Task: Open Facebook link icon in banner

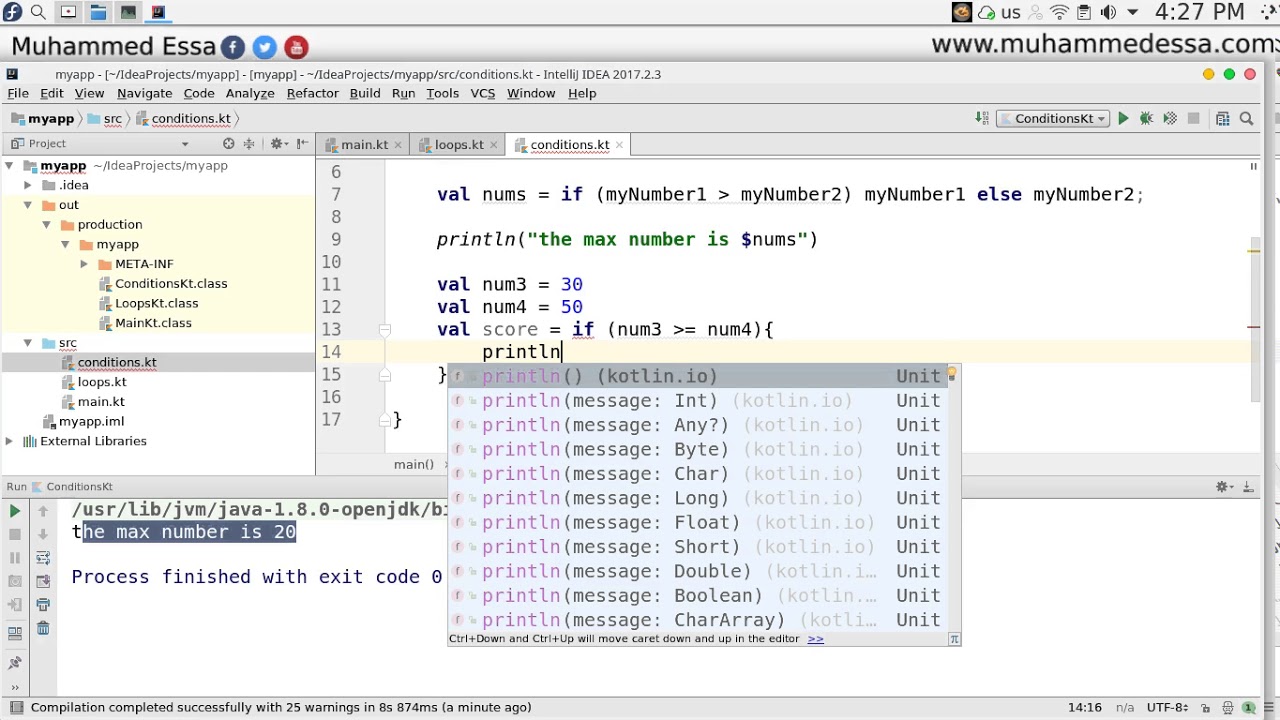Action: tap(232, 47)
